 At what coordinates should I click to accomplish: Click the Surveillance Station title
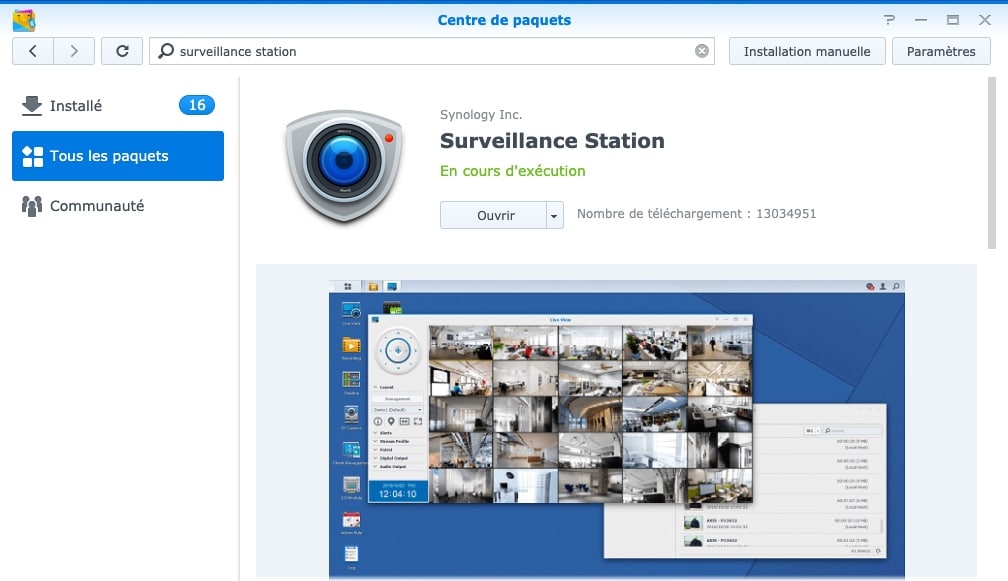click(552, 141)
